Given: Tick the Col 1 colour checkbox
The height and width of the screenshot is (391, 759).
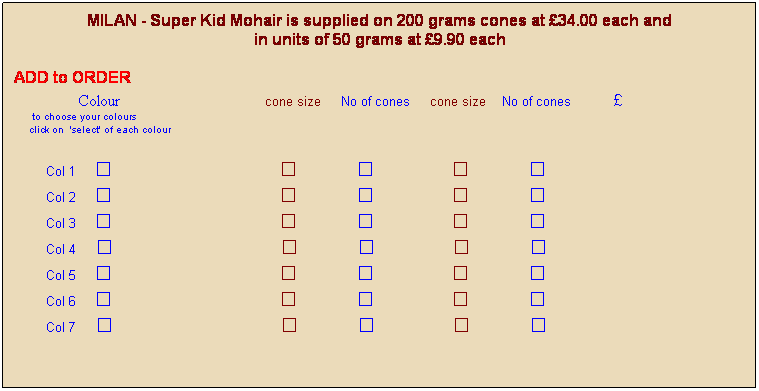Looking at the screenshot, I should tap(103, 169).
